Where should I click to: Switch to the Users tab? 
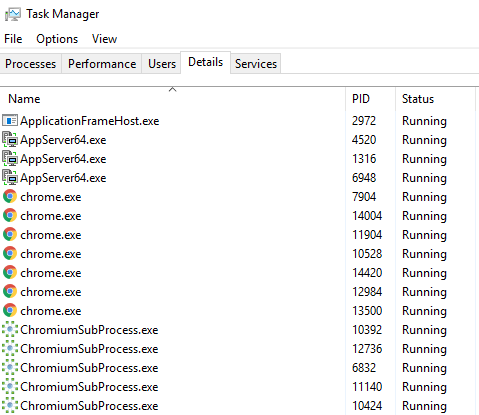click(x=162, y=64)
